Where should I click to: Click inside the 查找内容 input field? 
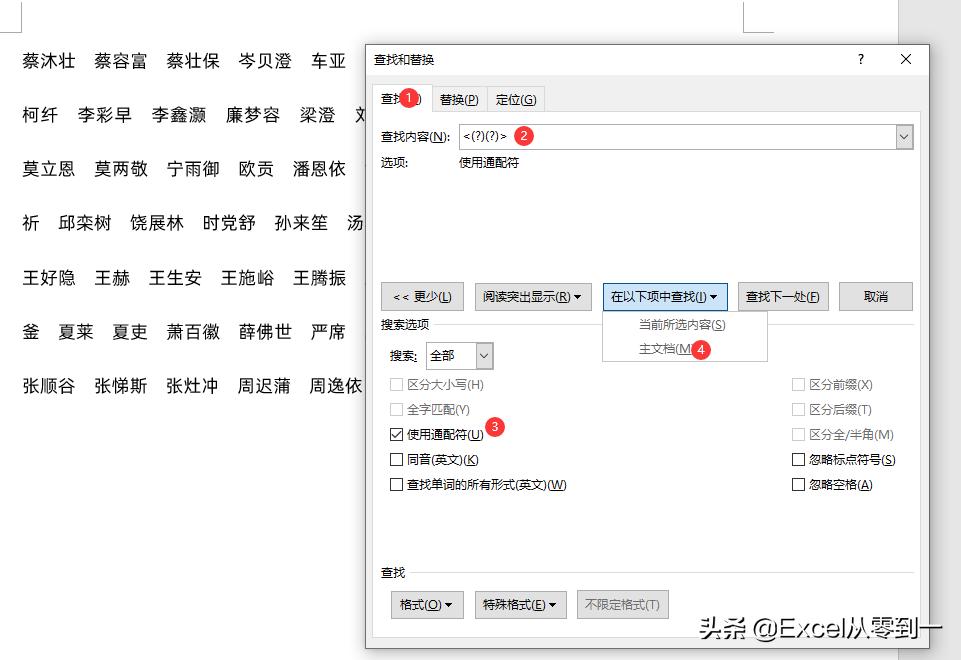pyautogui.click(x=650, y=136)
